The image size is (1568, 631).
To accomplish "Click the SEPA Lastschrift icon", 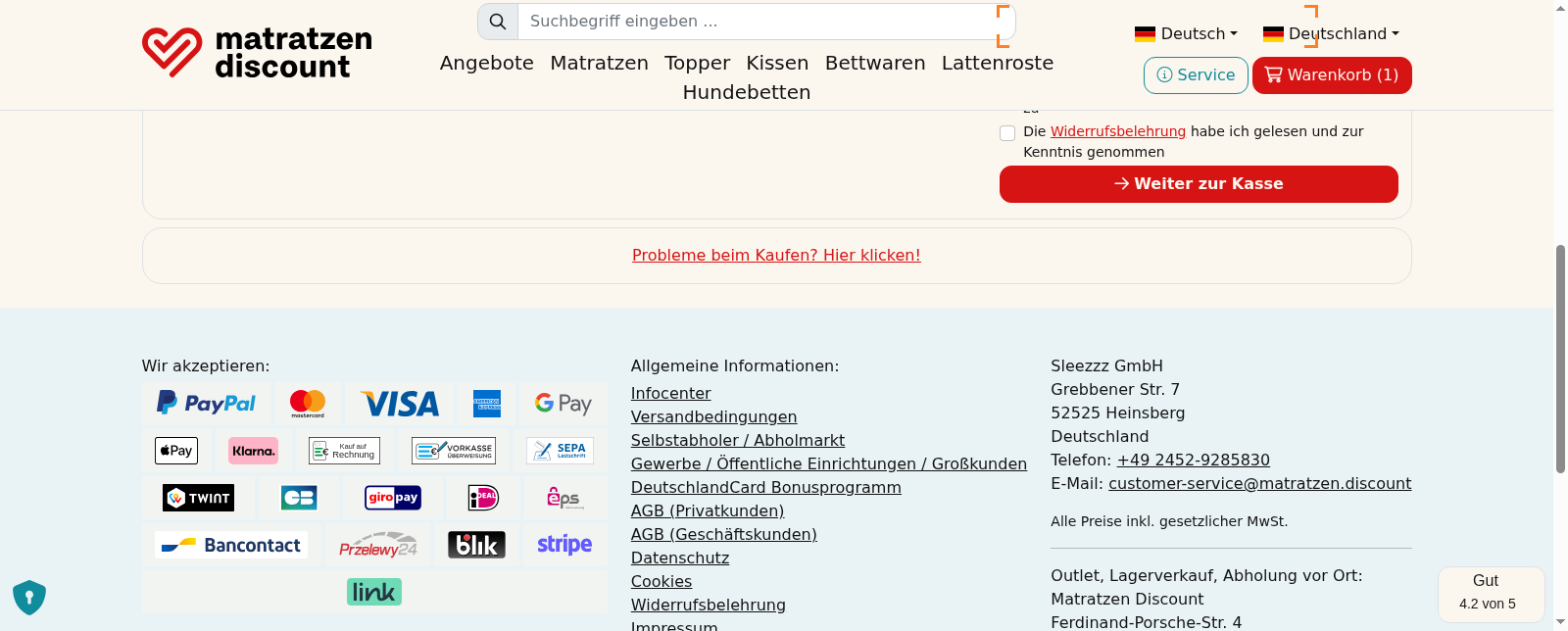I will click(560, 451).
